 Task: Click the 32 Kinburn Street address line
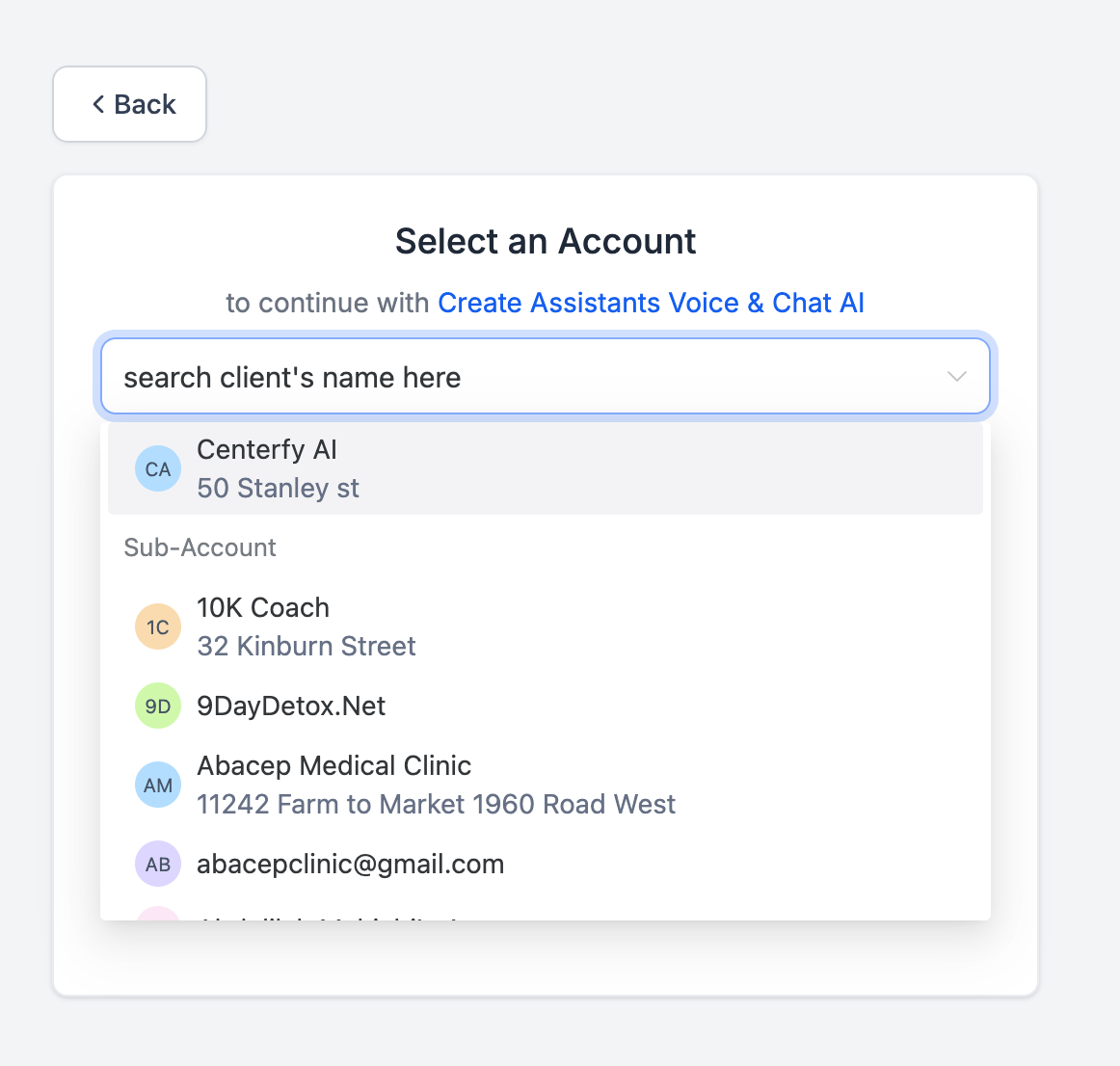coord(307,647)
